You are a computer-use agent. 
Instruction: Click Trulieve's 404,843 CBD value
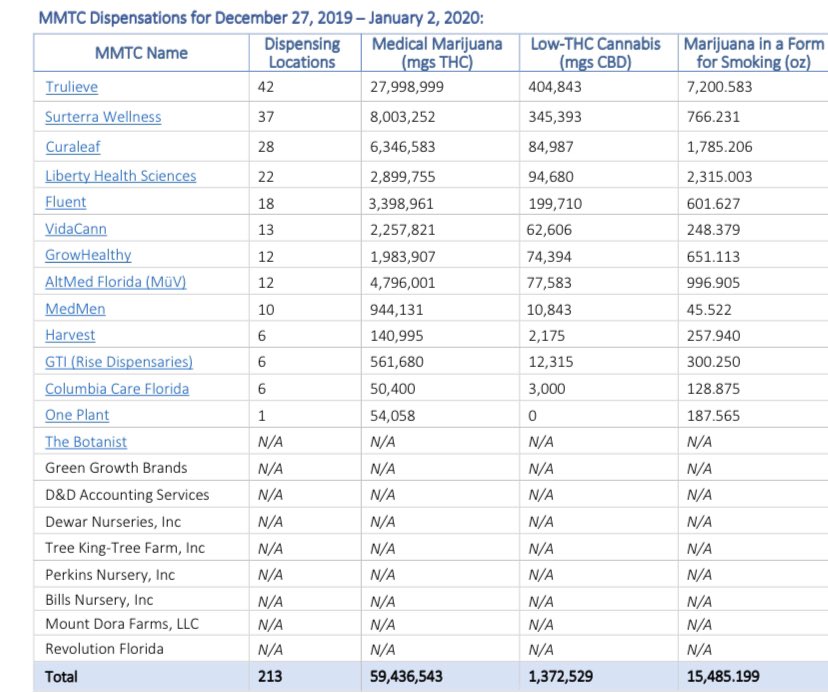[x=554, y=87]
